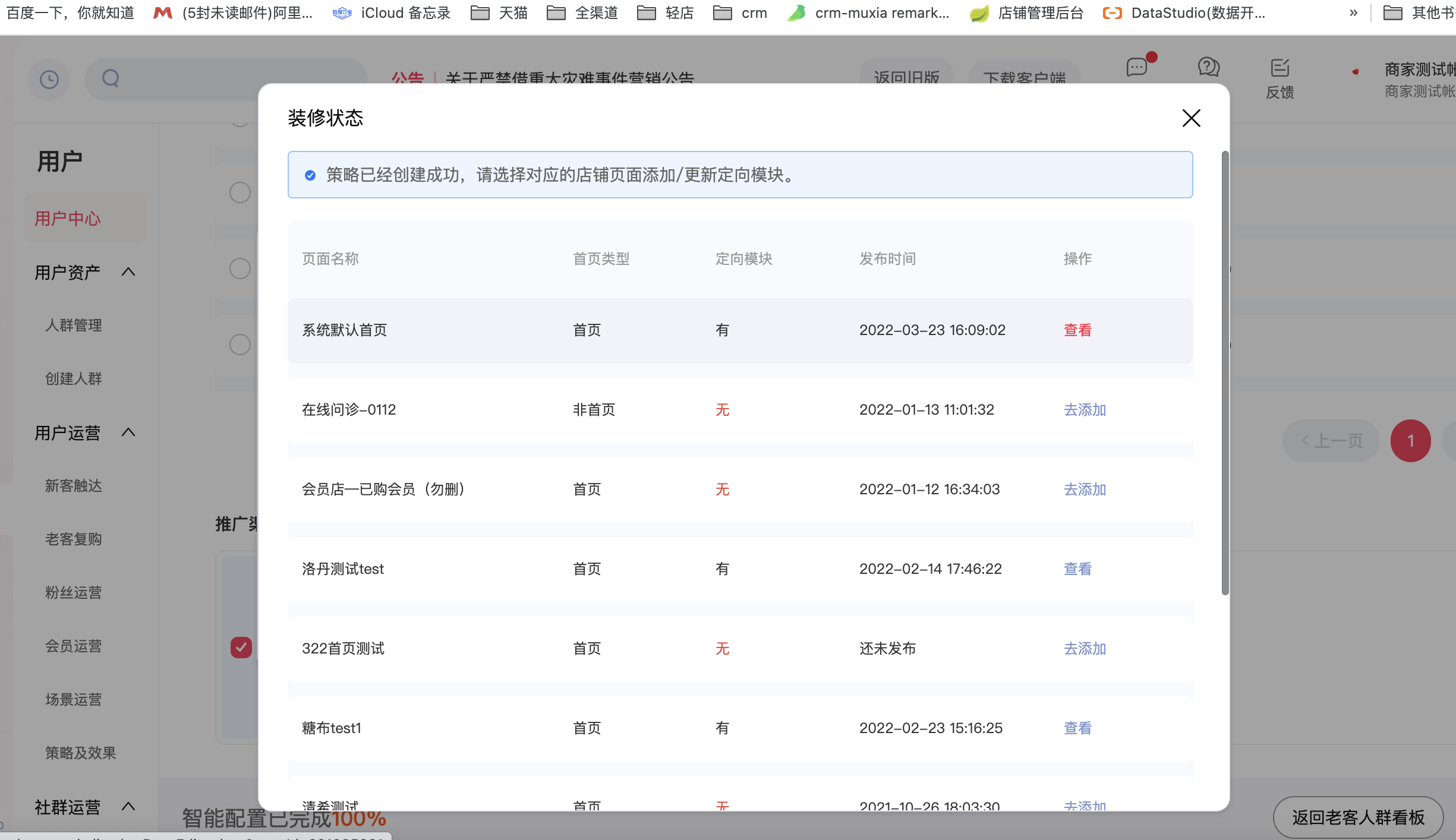Select the second radio button behind dialog
1456x840 pixels.
point(240,269)
